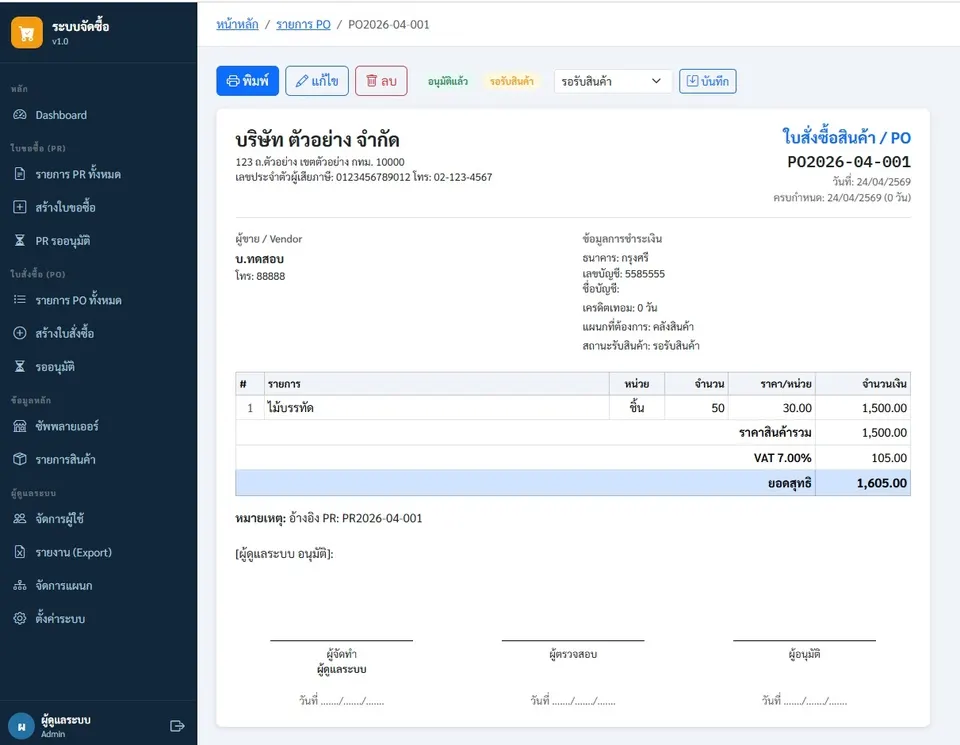Screen dimensions: 960x745
Task: Click the company name บริษัท ตัวอย่าง จำกัด
Action: (317, 140)
